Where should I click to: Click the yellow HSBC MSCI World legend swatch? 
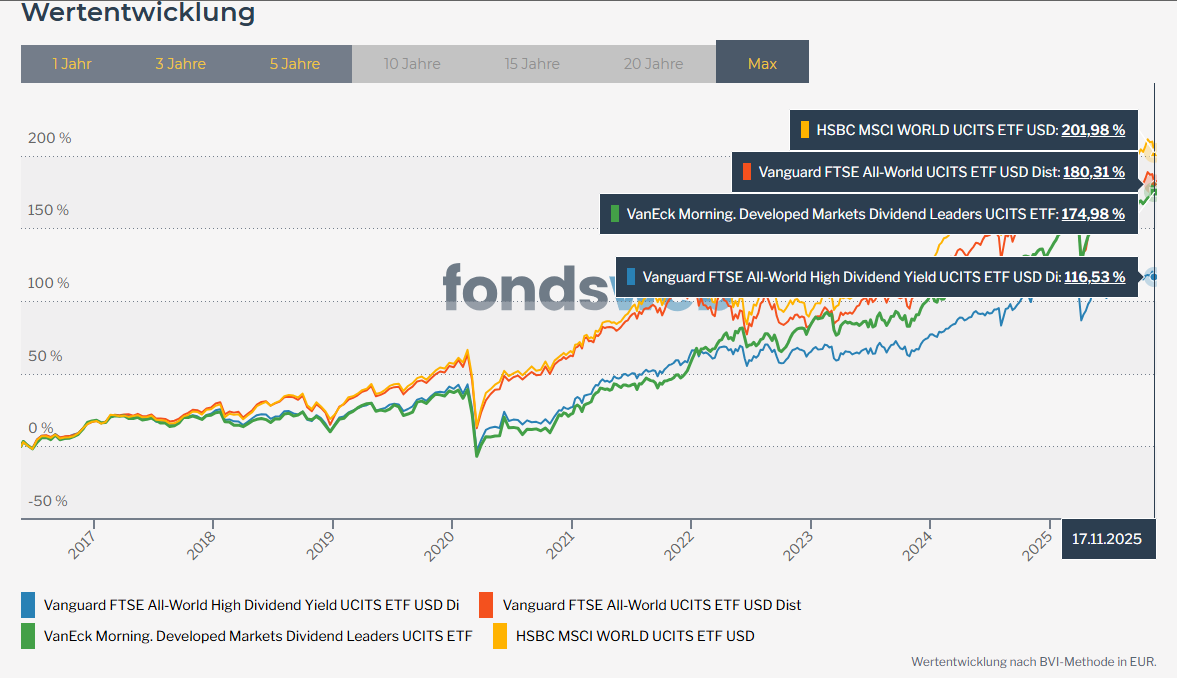coord(500,635)
